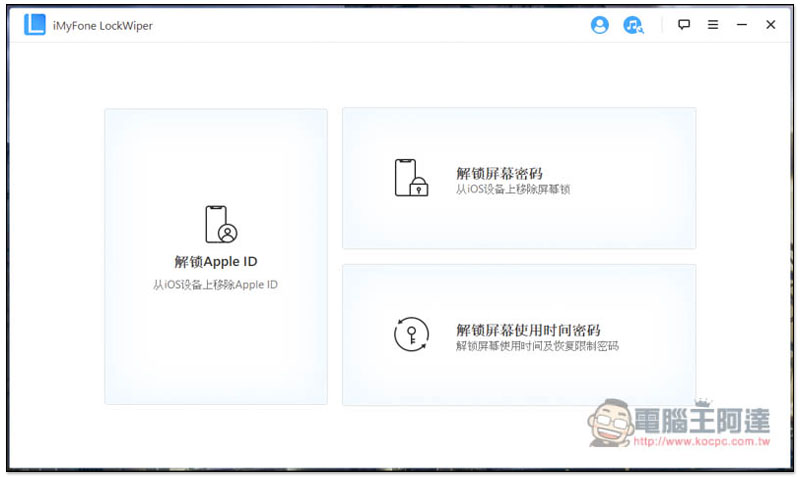Click 从iOS设备上移除Apple ID description text
This screenshot has width=800, height=477.
point(215,285)
